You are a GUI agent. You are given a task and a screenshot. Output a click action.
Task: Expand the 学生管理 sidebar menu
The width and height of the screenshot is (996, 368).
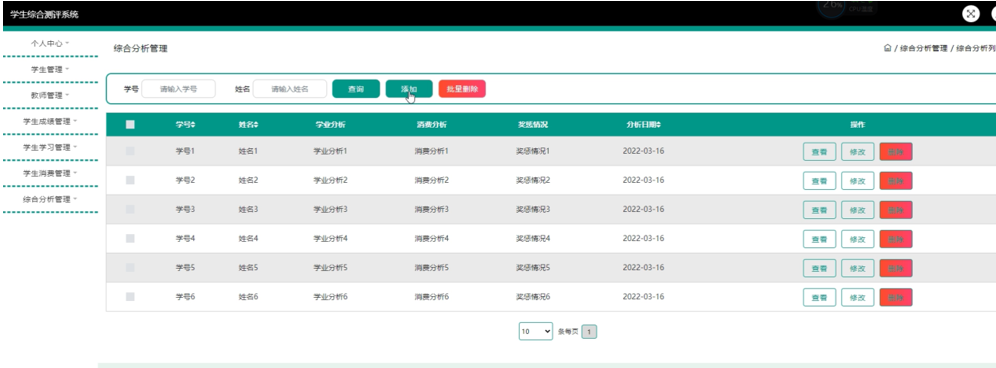pos(50,69)
